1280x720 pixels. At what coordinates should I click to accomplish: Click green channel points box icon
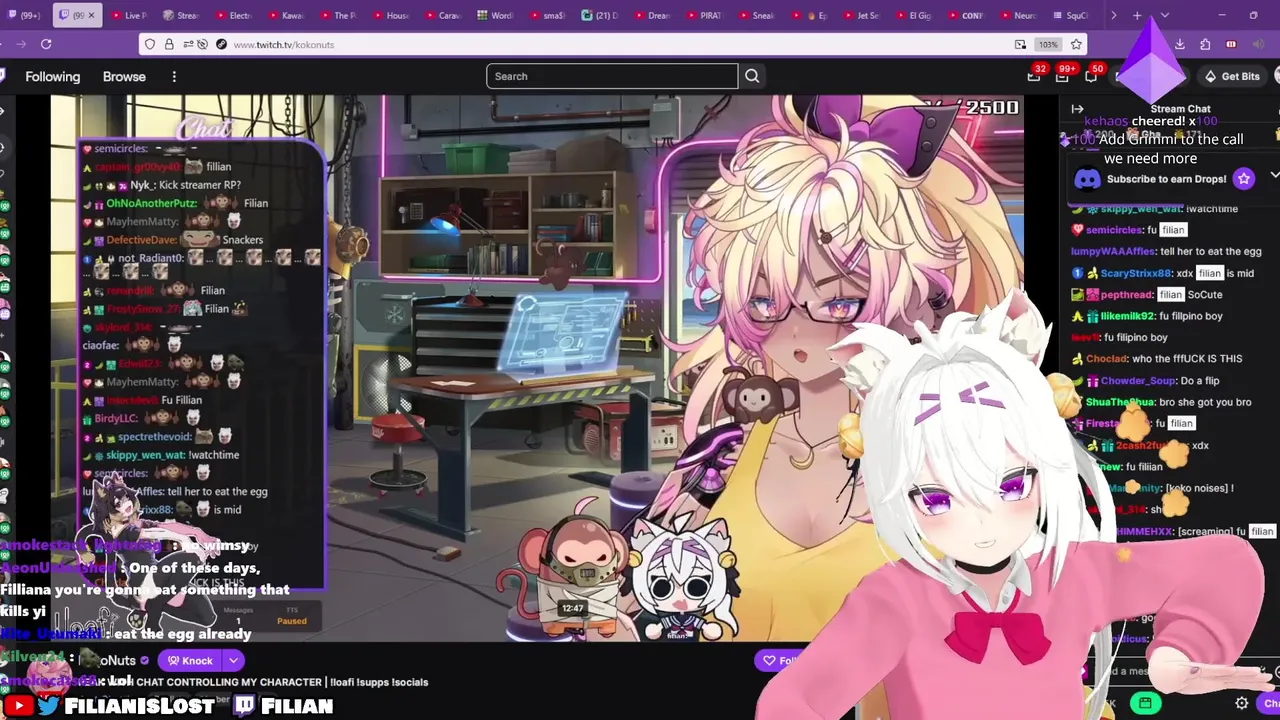tap(1145, 703)
